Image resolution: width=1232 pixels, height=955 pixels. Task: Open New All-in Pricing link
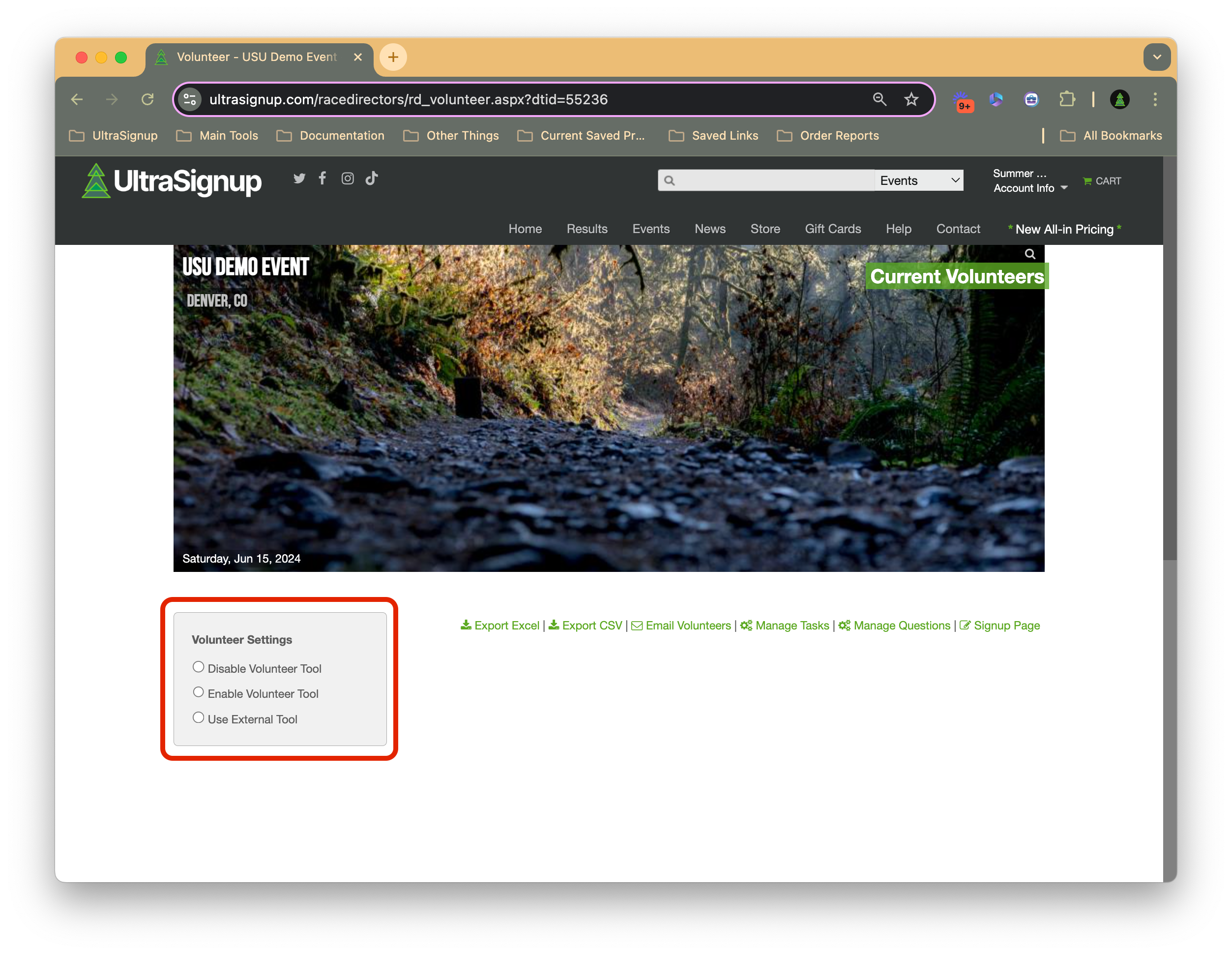1064,229
